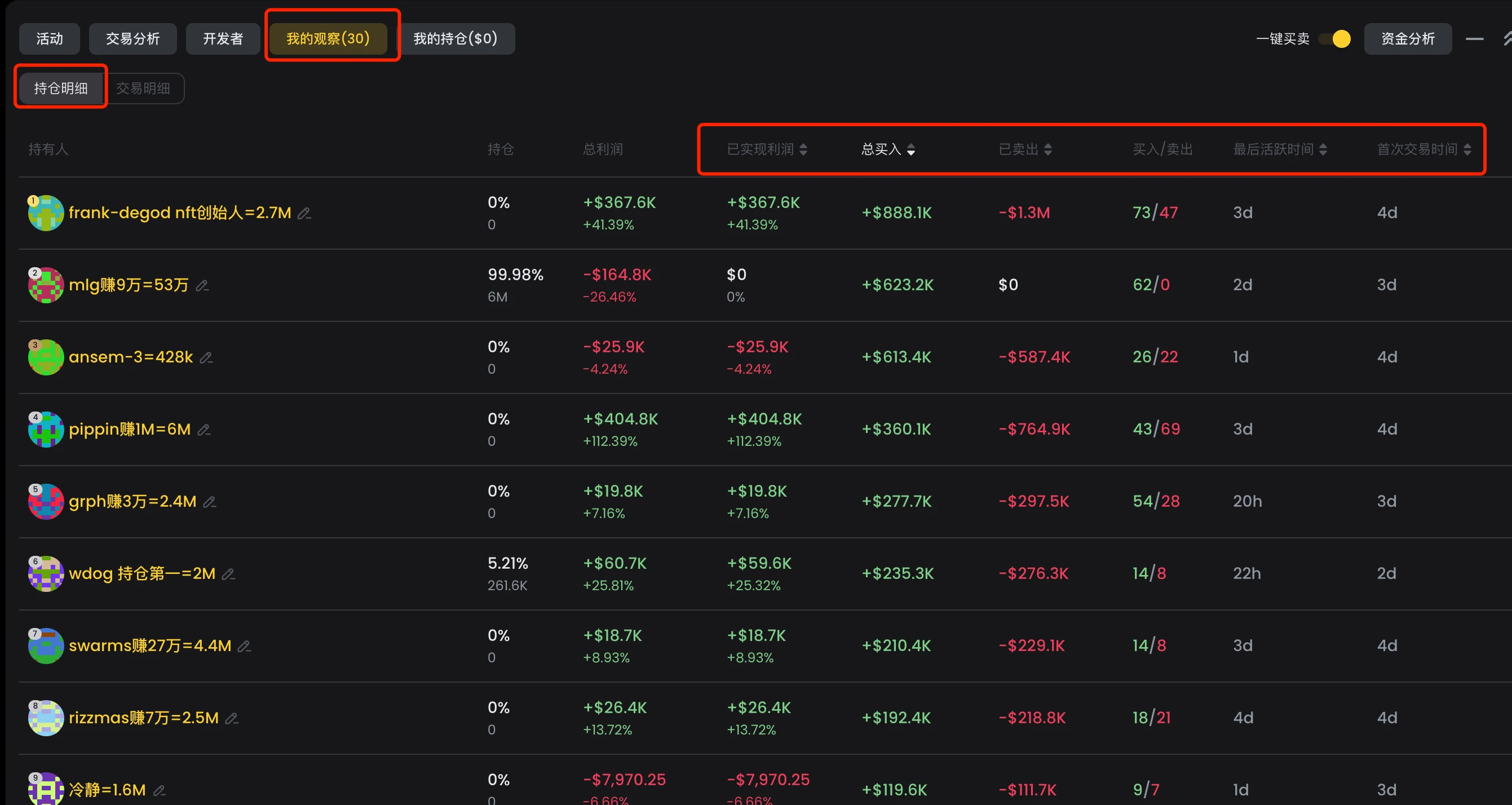
Task: Click the minimize dash icon top right
Action: point(1474,39)
